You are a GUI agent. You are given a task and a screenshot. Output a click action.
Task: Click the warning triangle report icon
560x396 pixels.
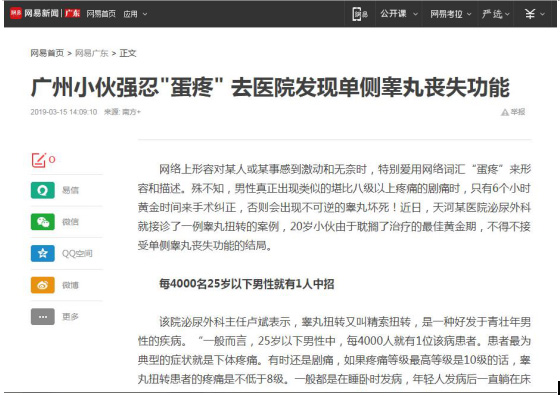click(x=505, y=112)
